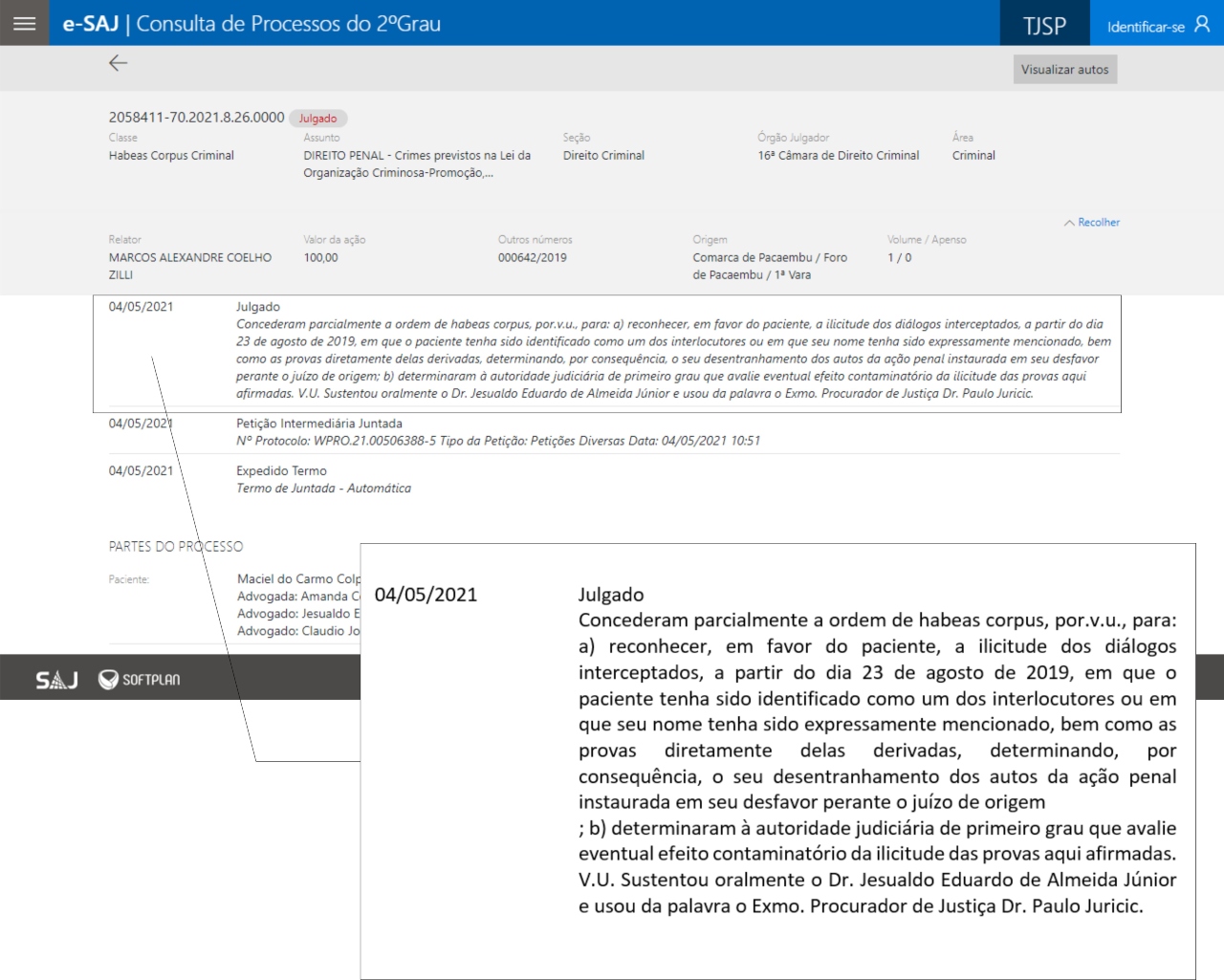Click the red Julgado status badge
The height and width of the screenshot is (980, 1224).
click(317, 119)
